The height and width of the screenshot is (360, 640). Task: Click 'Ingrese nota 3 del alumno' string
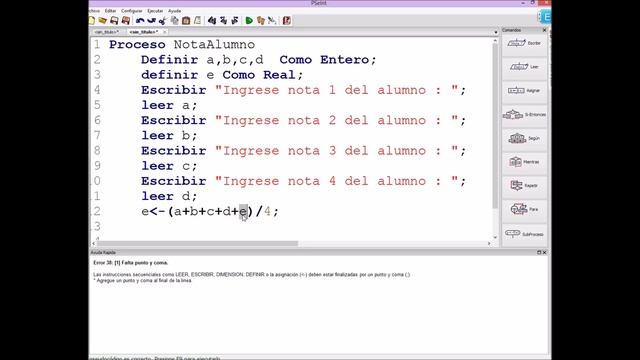[337, 151]
